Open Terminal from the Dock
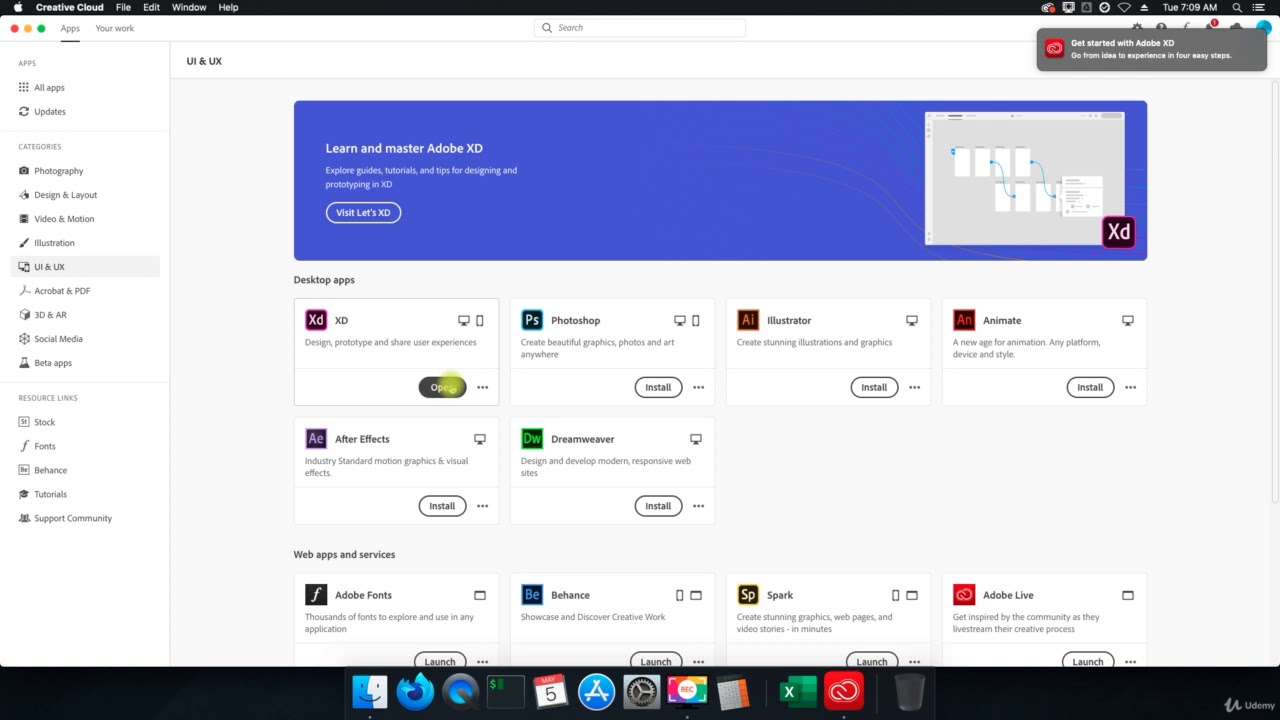 click(506, 691)
